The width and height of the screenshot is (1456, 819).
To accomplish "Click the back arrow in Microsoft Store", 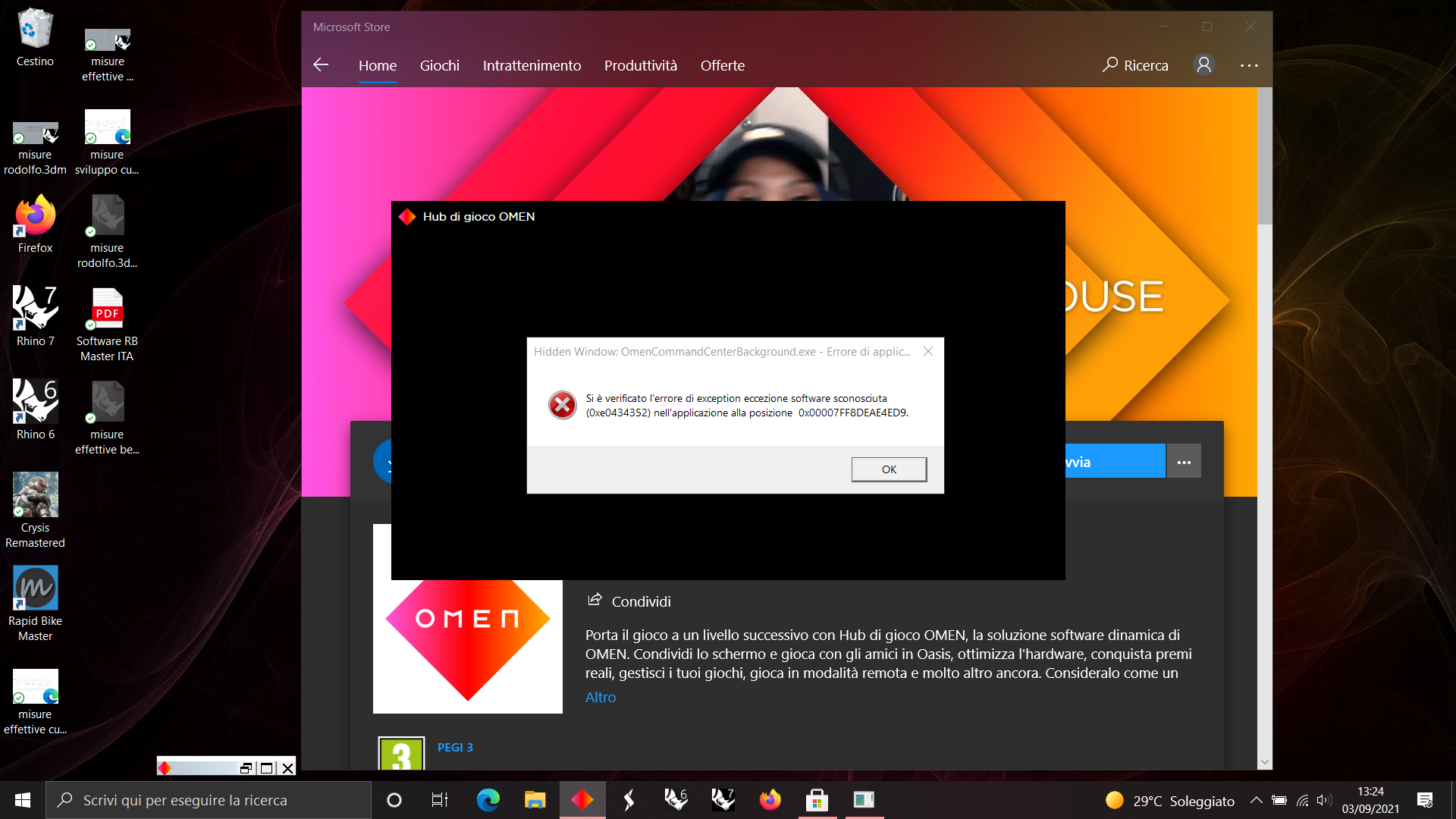I will (321, 65).
